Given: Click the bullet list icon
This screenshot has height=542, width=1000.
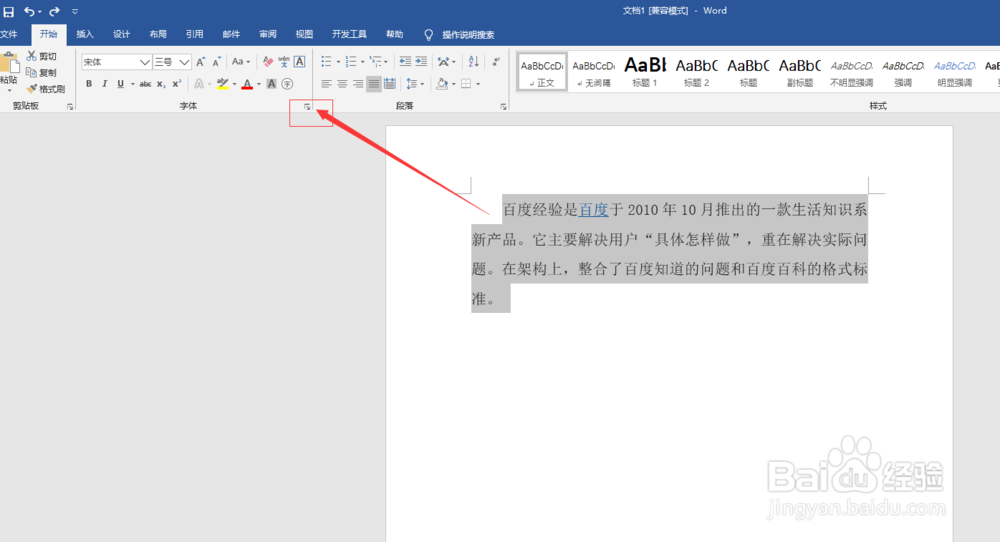Looking at the screenshot, I should (x=326, y=62).
